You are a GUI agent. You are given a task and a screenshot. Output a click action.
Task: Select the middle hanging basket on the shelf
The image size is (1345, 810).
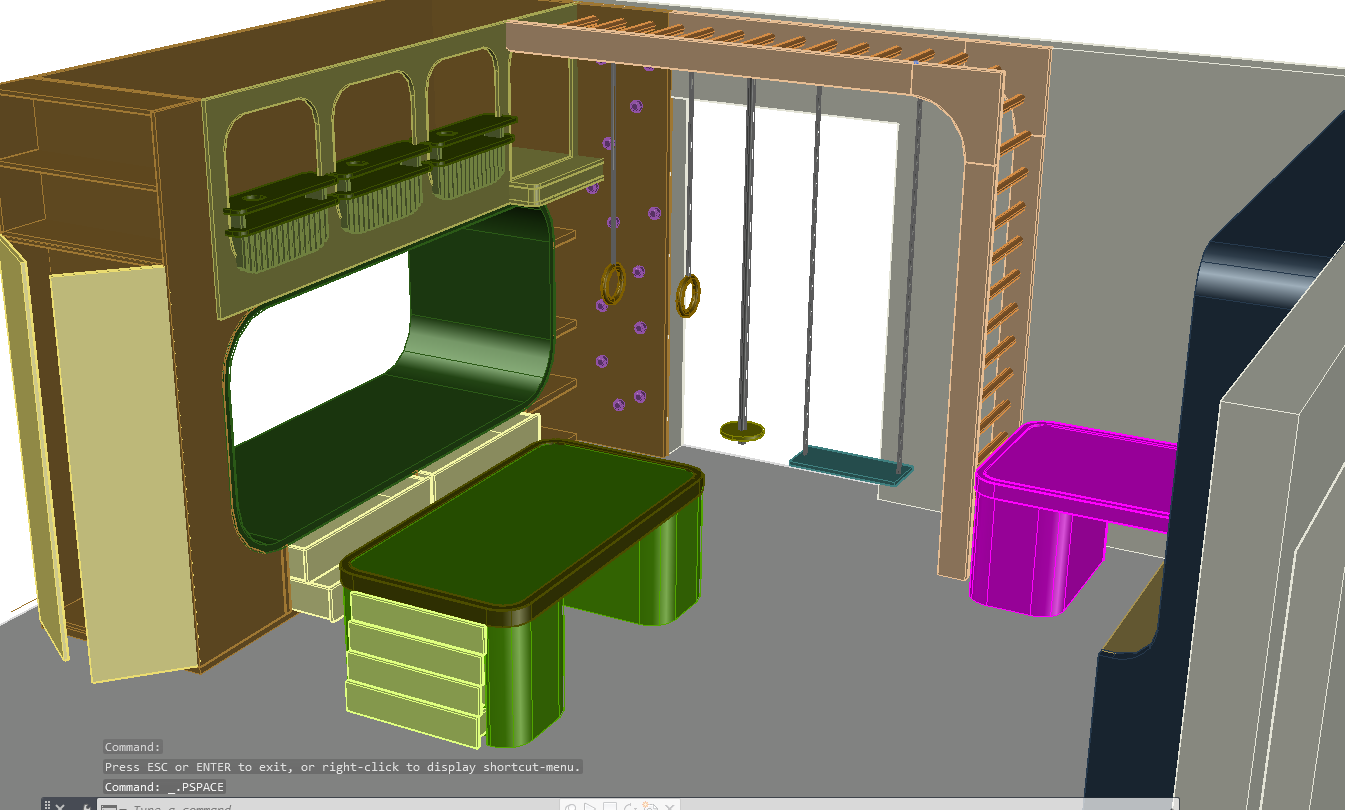381,195
